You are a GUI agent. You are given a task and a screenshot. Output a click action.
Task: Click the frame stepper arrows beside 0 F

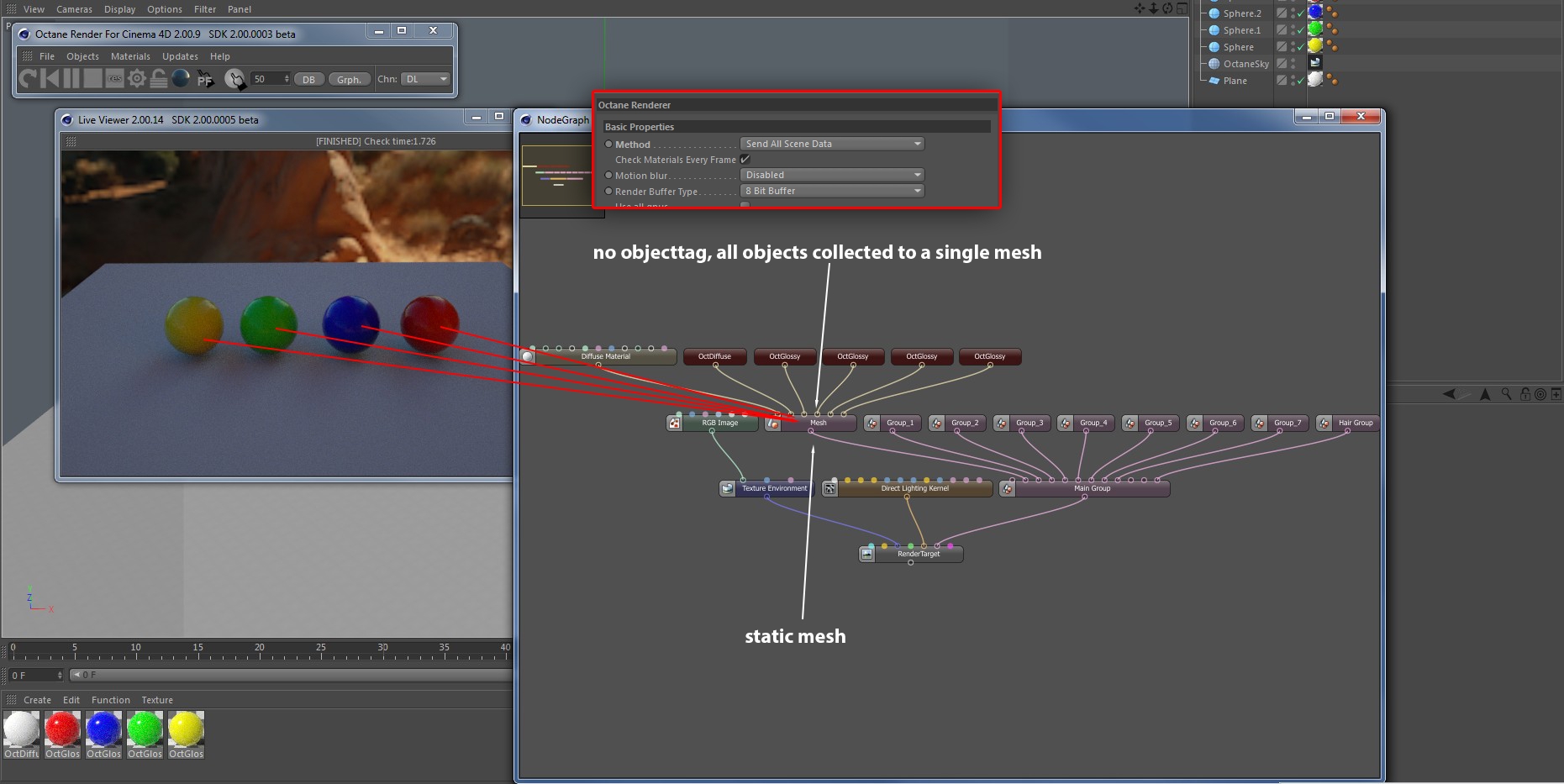point(60,675)
